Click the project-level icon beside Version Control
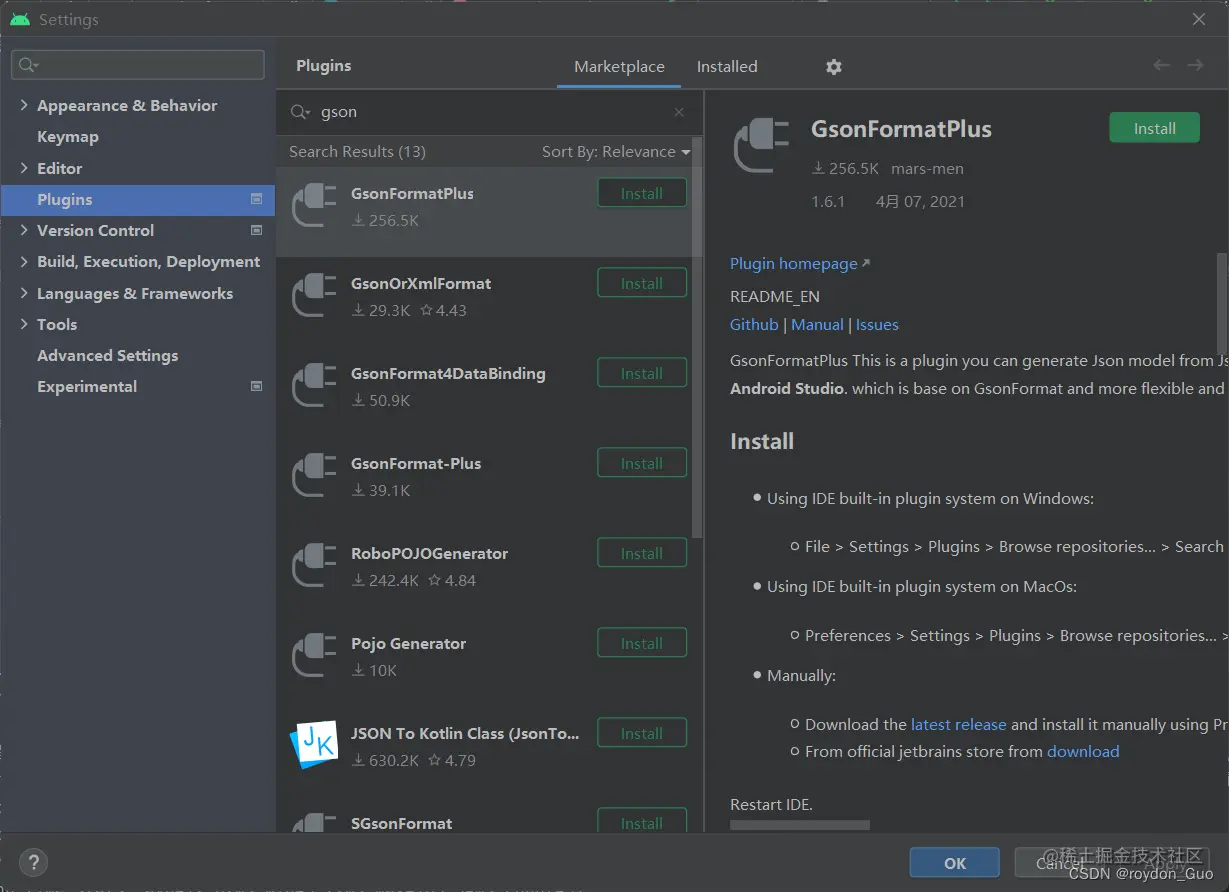Image resolution: width=1229 pixels, height=892 pixels. pos(256,230)
